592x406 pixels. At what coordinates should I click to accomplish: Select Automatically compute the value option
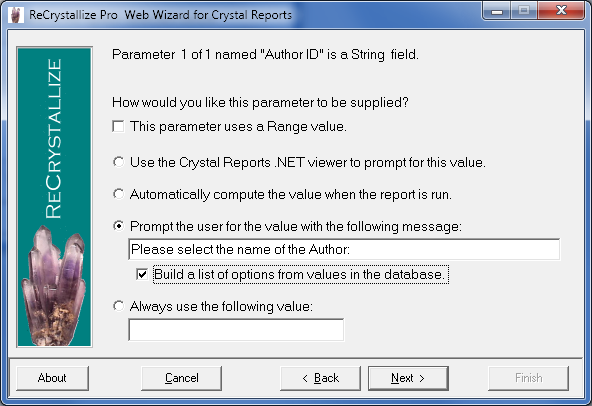pos(119,194)
